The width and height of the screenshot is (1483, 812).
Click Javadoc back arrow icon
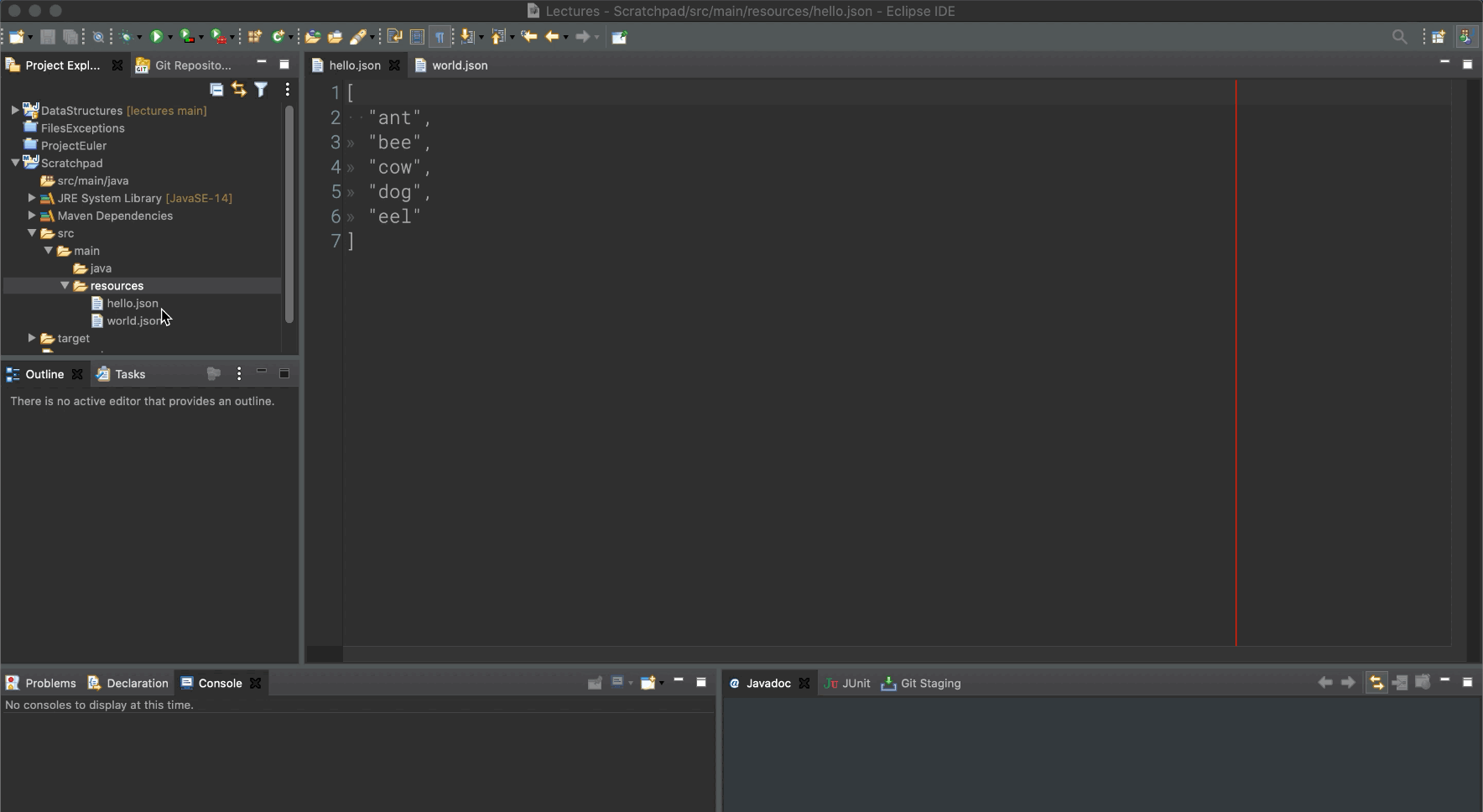pos(1325,683)
